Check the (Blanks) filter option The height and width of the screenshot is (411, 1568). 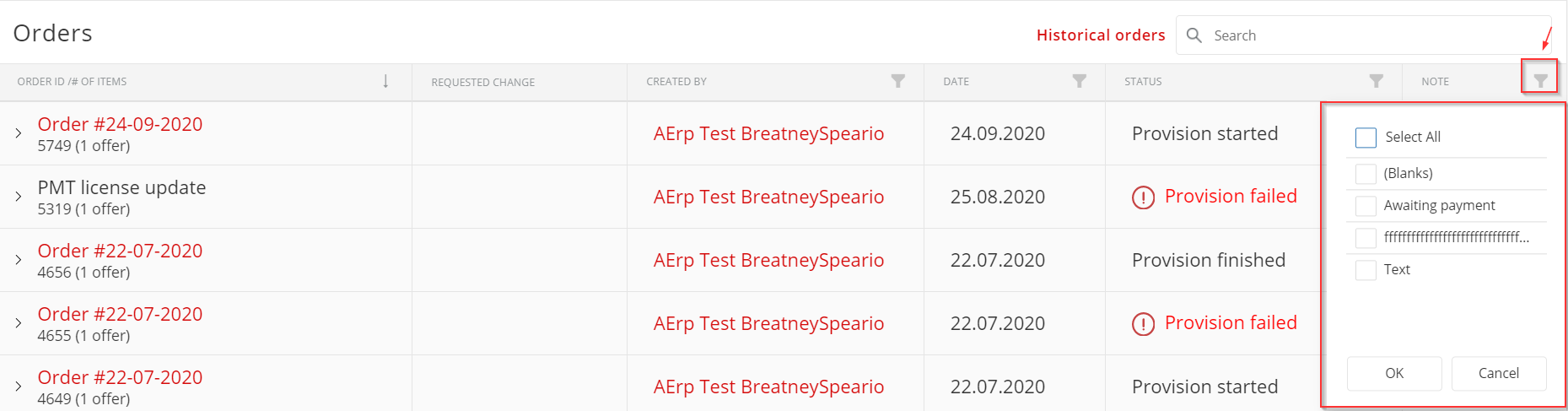click(1366, 174)
